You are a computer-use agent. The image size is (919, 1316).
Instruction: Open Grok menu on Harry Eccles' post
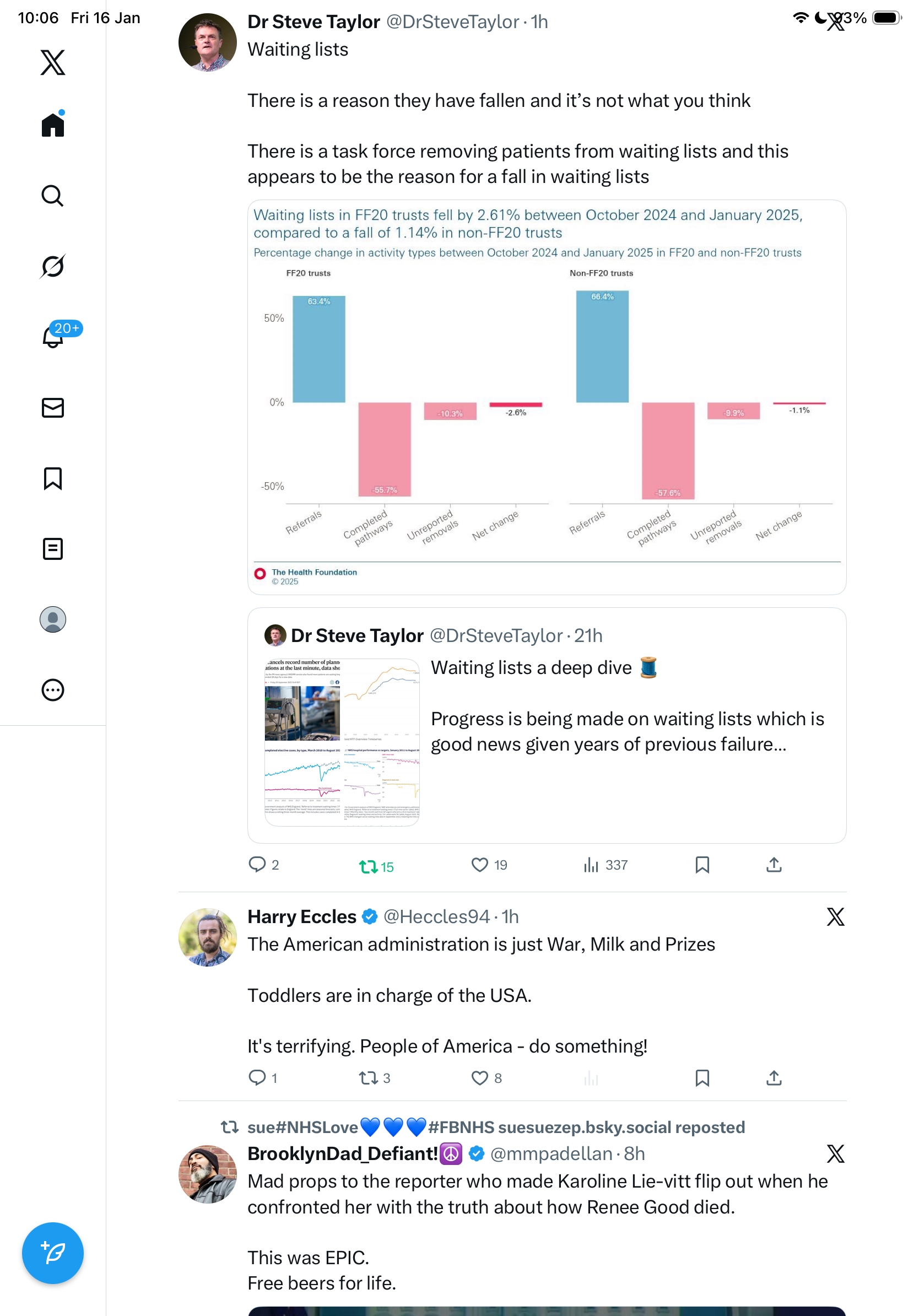835,917
